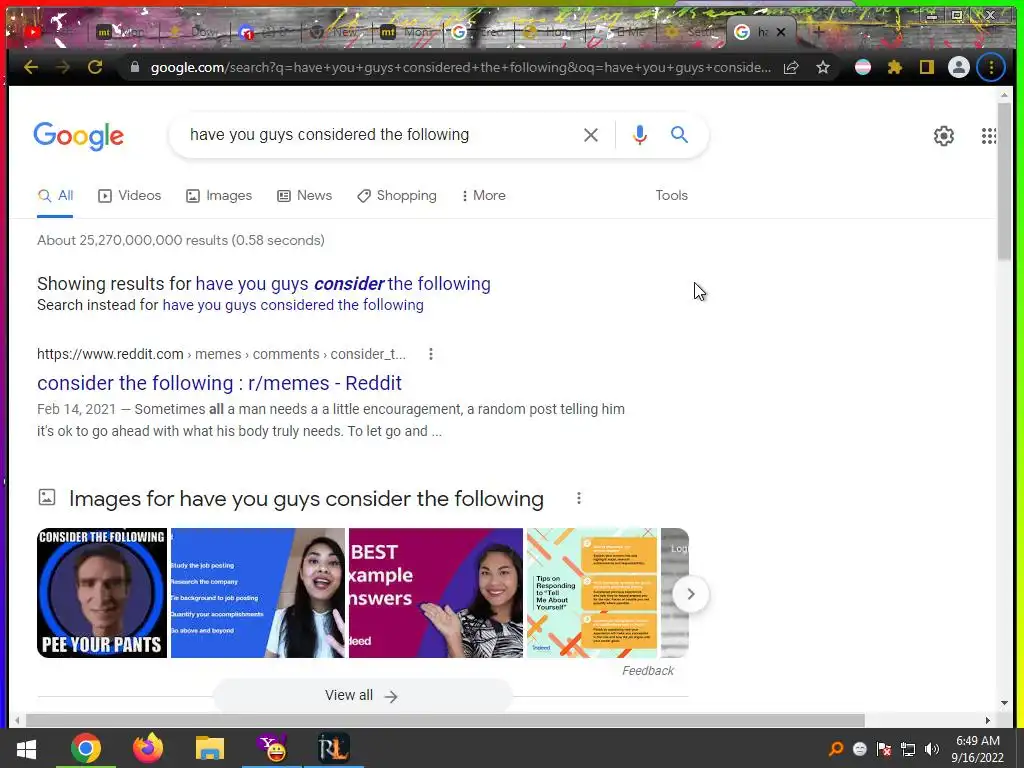Open the Windows Start menu

(26, 748)
